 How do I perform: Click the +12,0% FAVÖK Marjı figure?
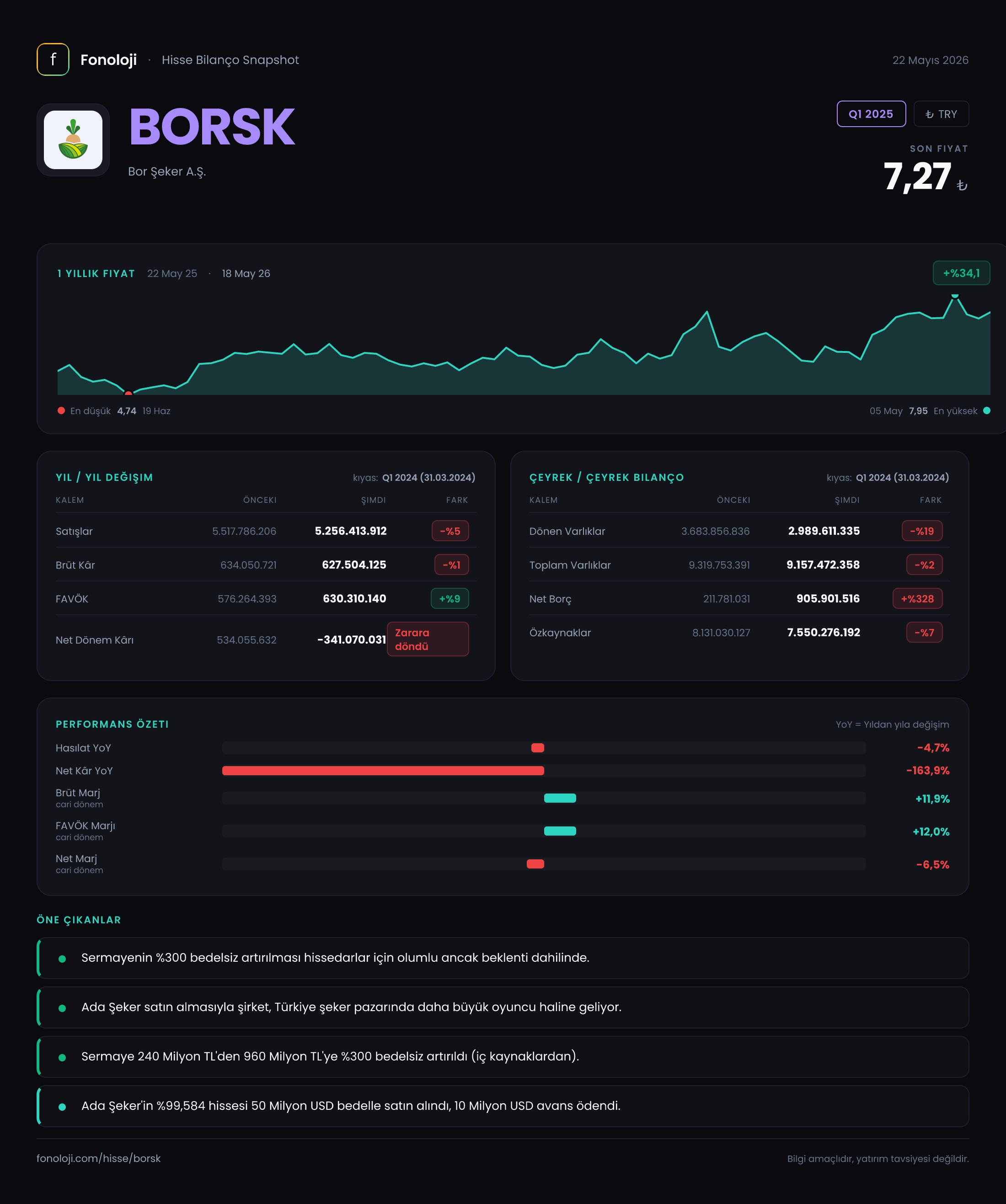931,831
